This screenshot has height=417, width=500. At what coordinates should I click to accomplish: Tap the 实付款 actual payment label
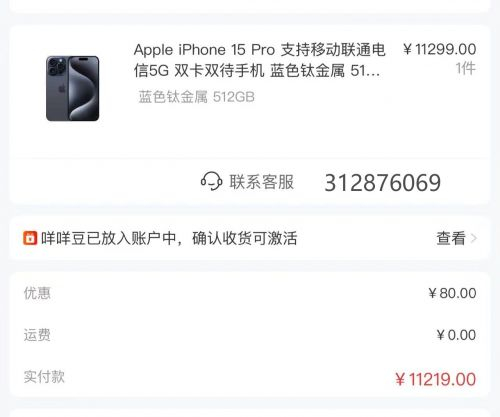44,377
